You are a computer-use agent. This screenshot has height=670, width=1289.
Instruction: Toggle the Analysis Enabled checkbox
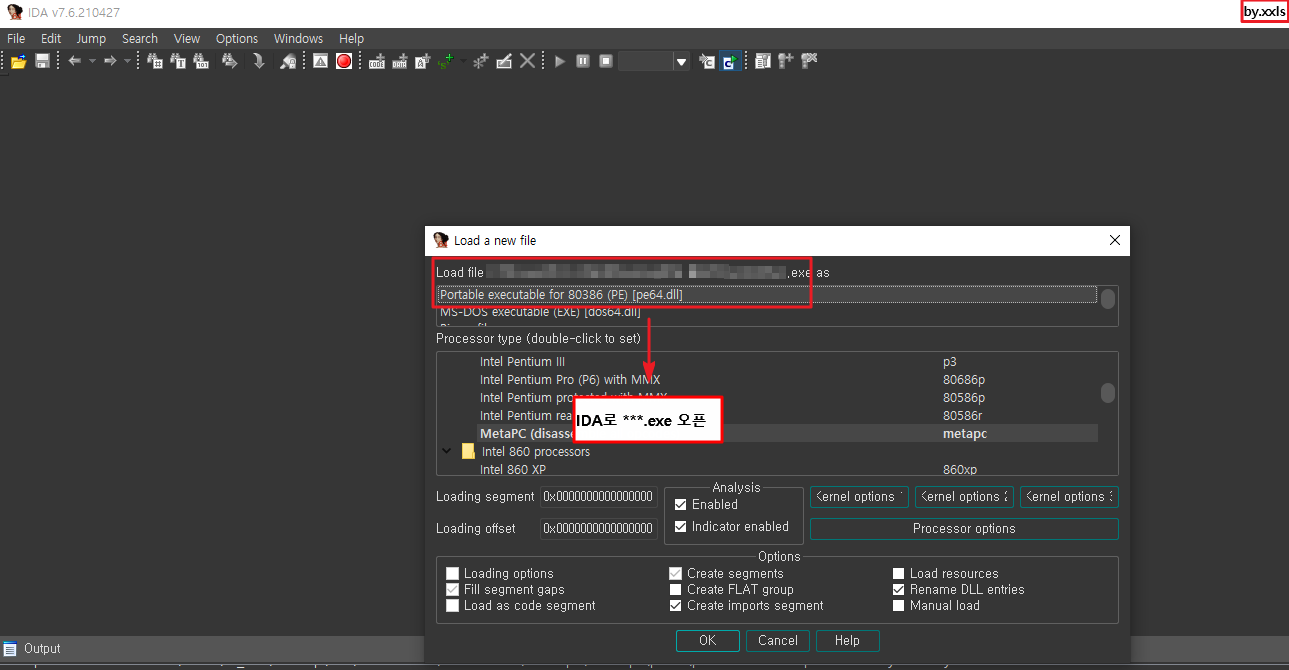tap(681, 505)
